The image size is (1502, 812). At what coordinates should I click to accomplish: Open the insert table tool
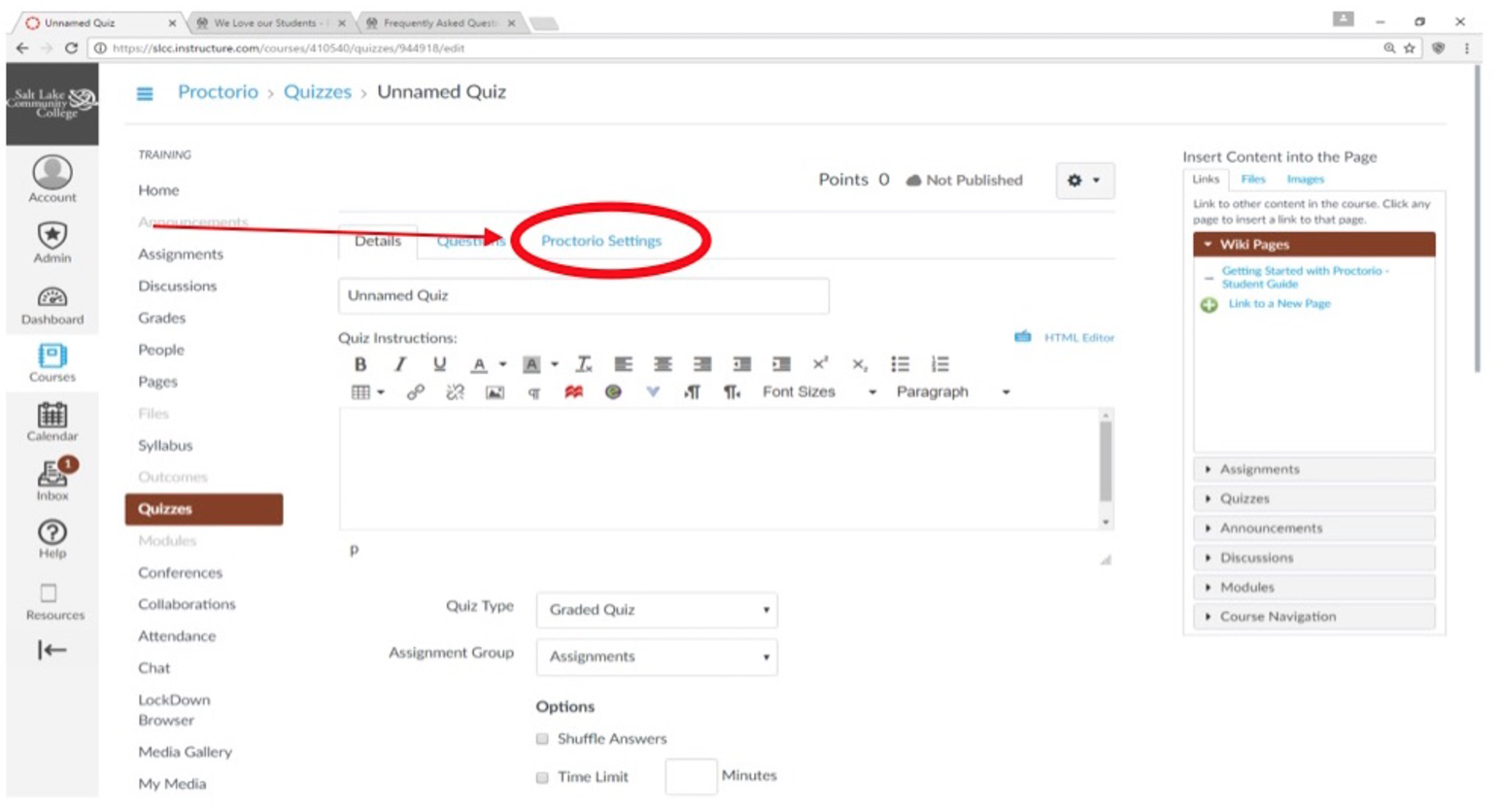pos(366,392)
